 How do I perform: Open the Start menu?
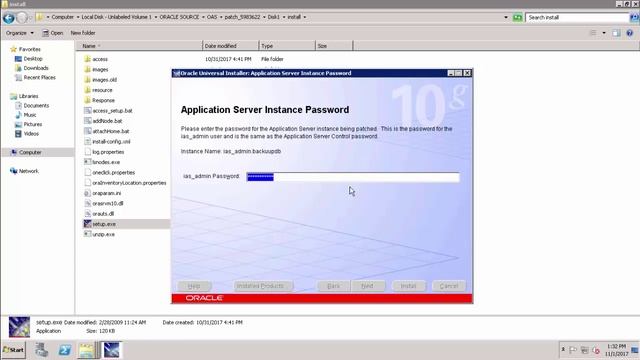click(x=13, y=350)
